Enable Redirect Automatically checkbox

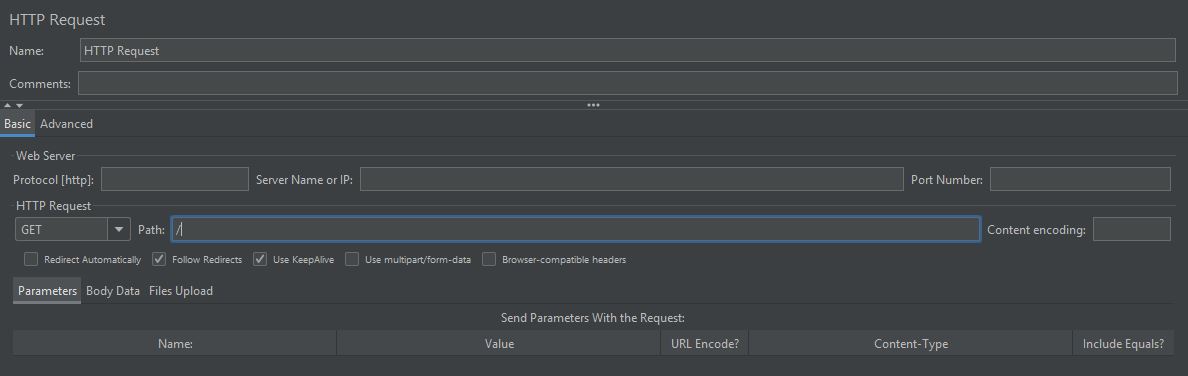[31, 259]
